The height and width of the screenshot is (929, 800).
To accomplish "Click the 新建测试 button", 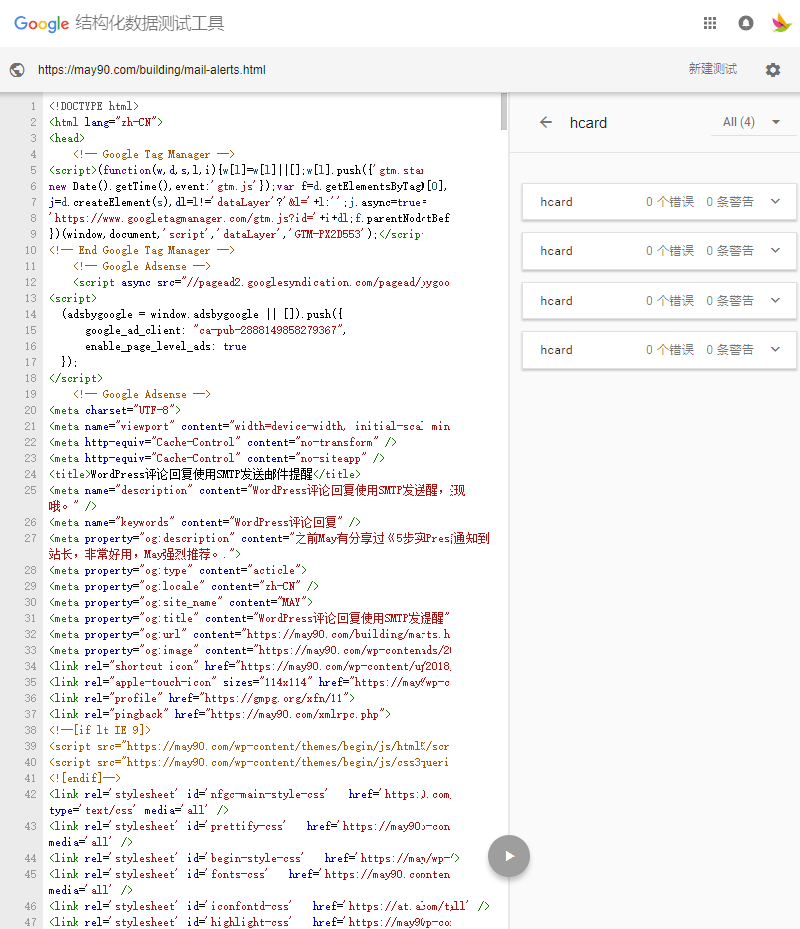I will [712, 69].
